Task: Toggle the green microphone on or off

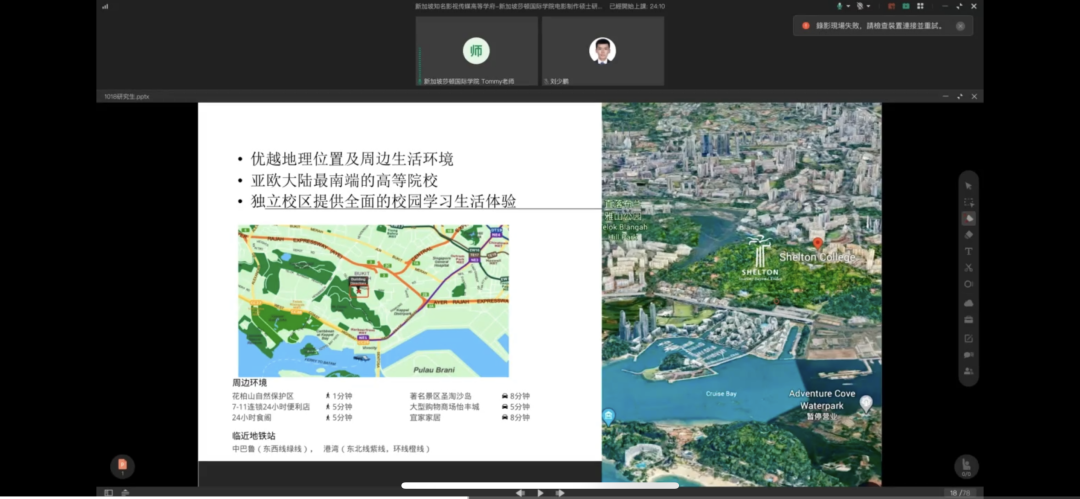Action: point(839,6)
